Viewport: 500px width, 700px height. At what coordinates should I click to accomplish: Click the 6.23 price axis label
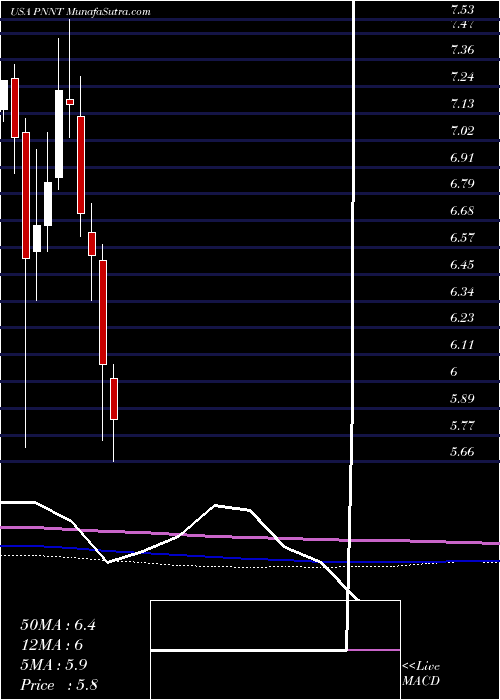461,318
